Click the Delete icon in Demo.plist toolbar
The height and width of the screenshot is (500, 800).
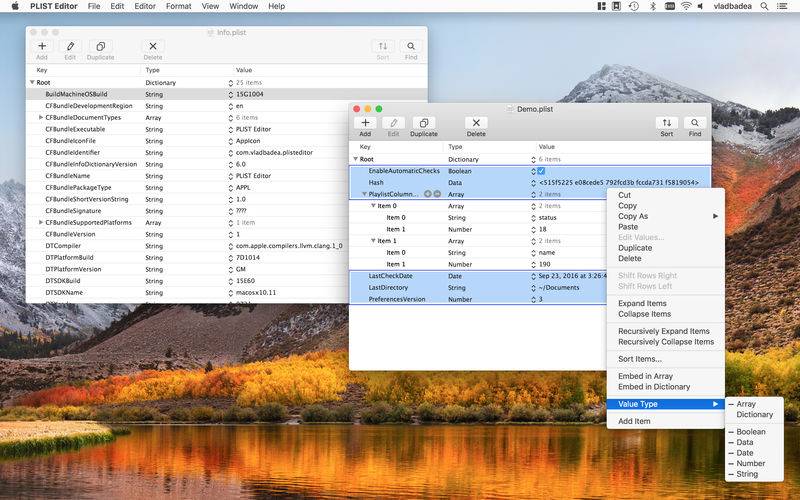tap(476, 123)
